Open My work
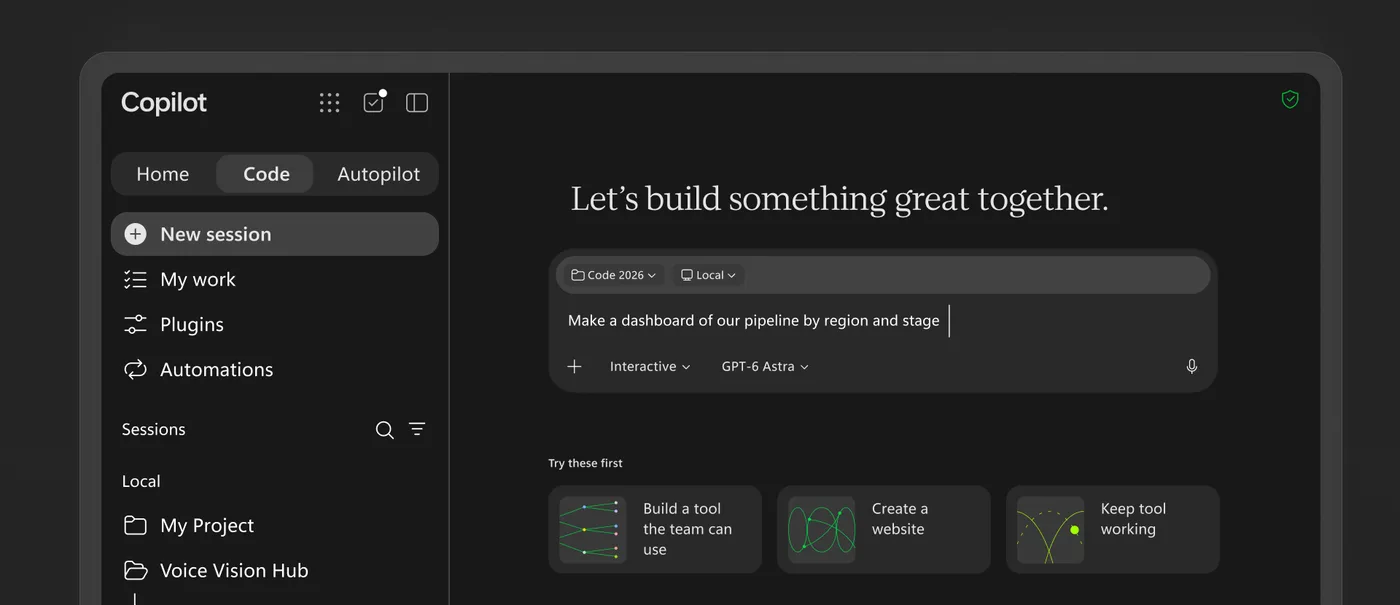Viewport: 1400px width, 605px height. [275, 280]
